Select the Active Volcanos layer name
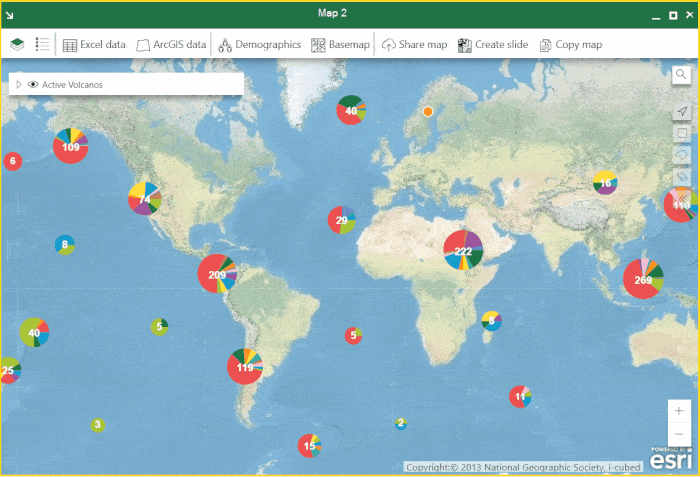This screenshot has width=700, height=477. (72, 84)
